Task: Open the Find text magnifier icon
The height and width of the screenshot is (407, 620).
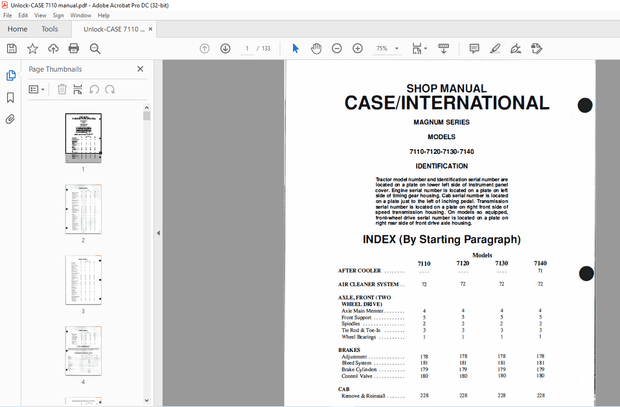Action: [x=95, y=49]
